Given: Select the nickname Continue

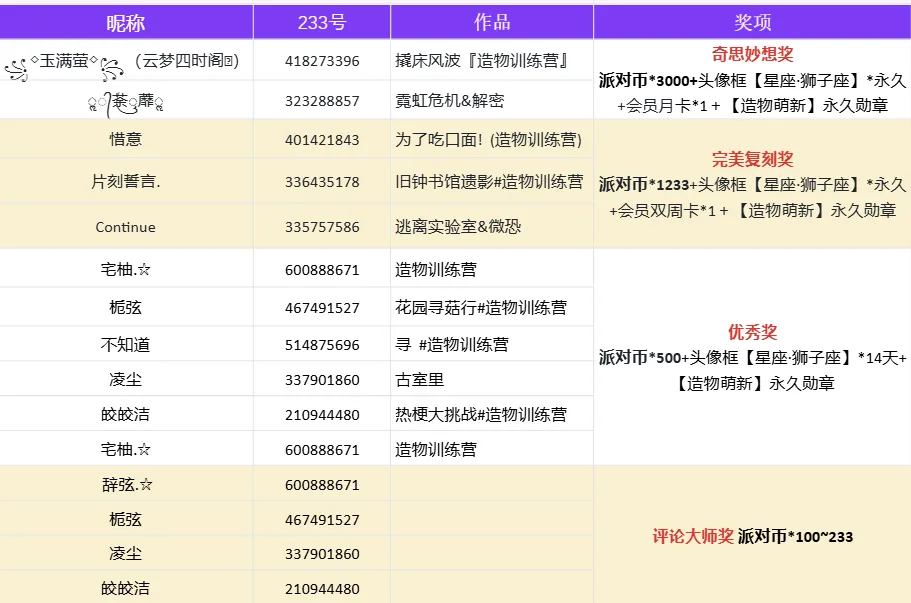Looking at the screenshot, I should pos(125,227).
